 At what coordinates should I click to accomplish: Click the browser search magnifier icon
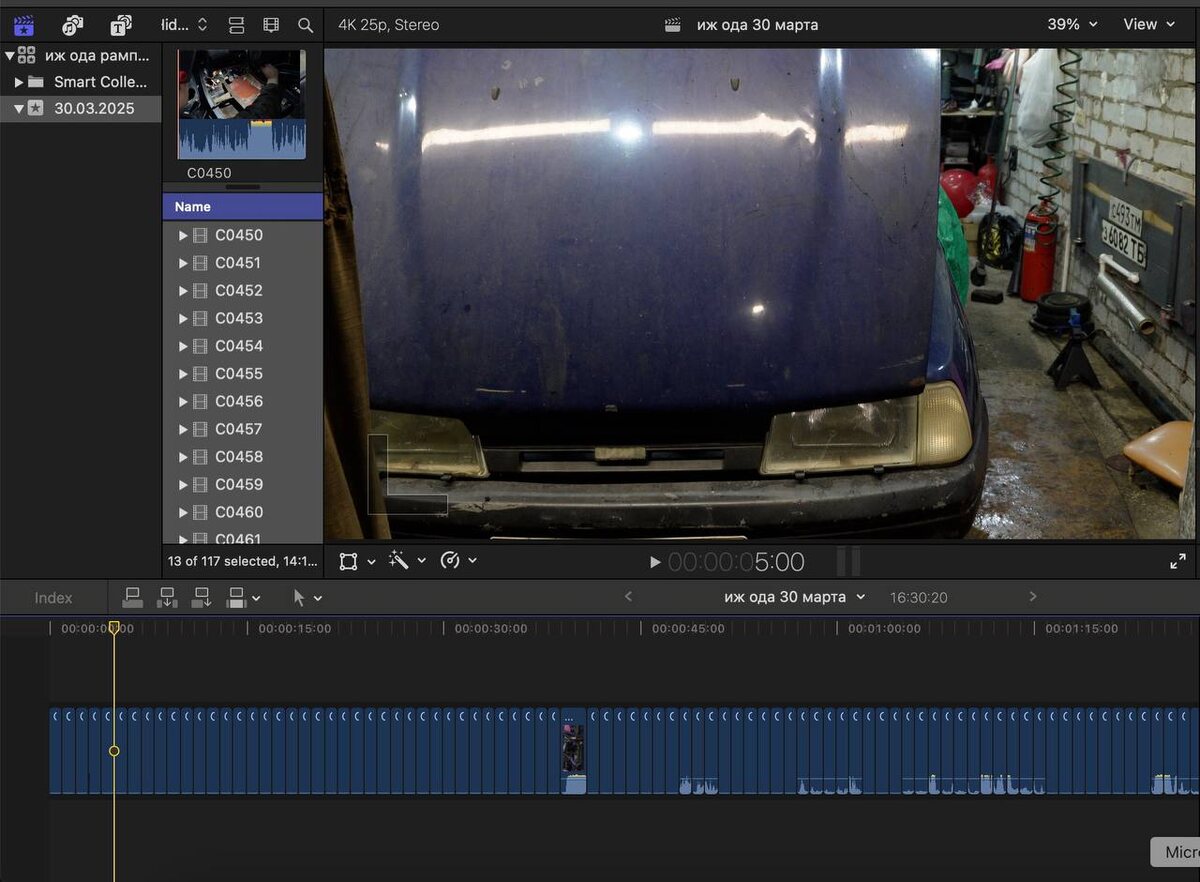(306, 25)
